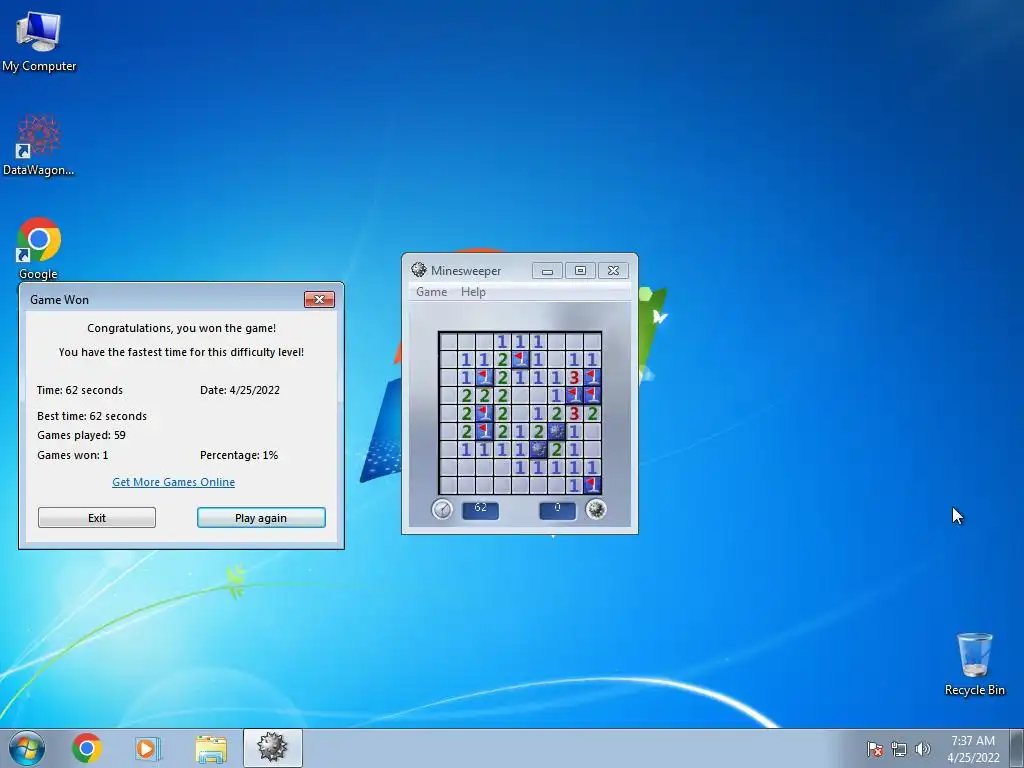This screenshot has height=768, width=1024.
Task: Click the blue 1 beside the corner flag
Action: click(x=574, y=485)
